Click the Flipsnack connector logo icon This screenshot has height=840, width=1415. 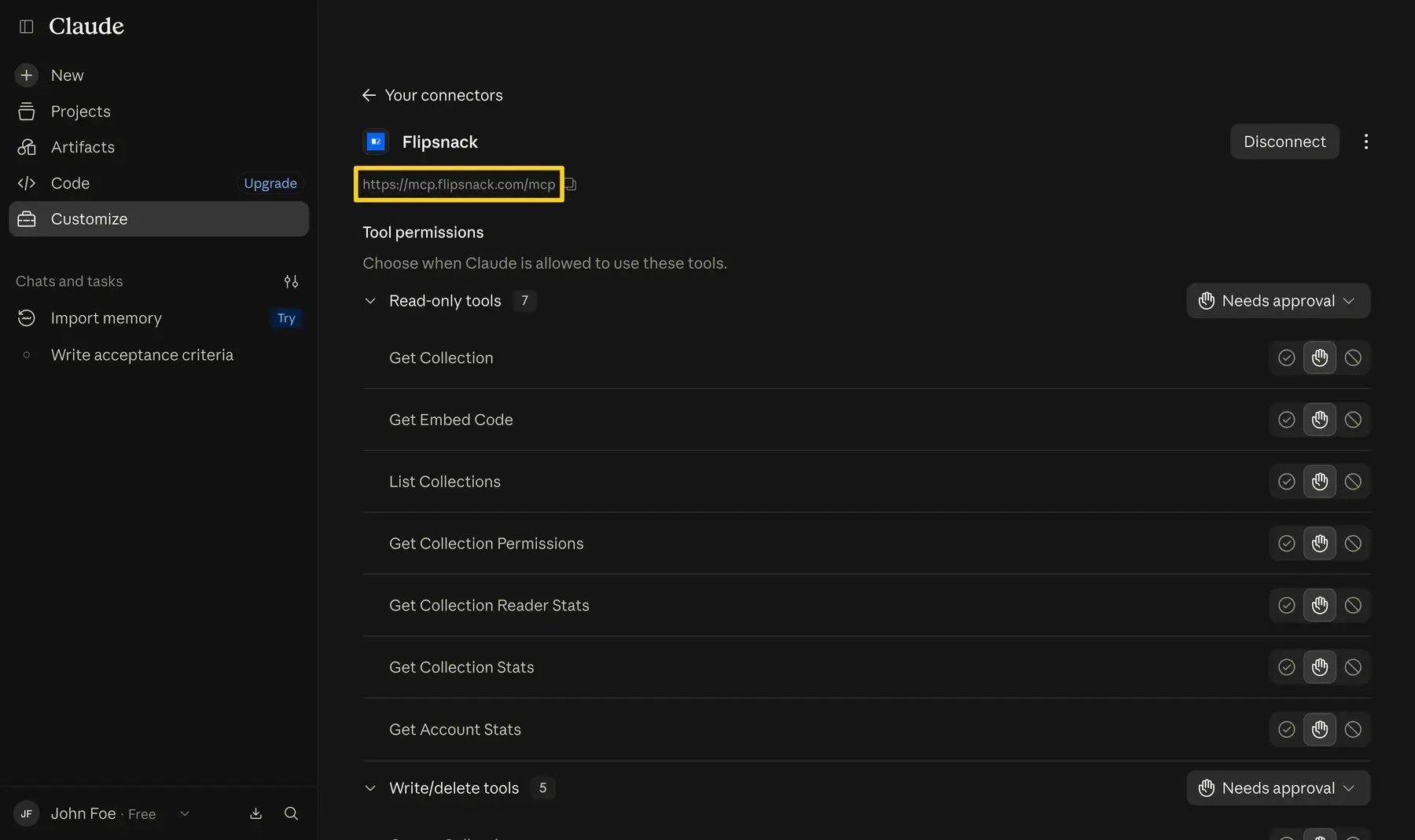(376, 141)
